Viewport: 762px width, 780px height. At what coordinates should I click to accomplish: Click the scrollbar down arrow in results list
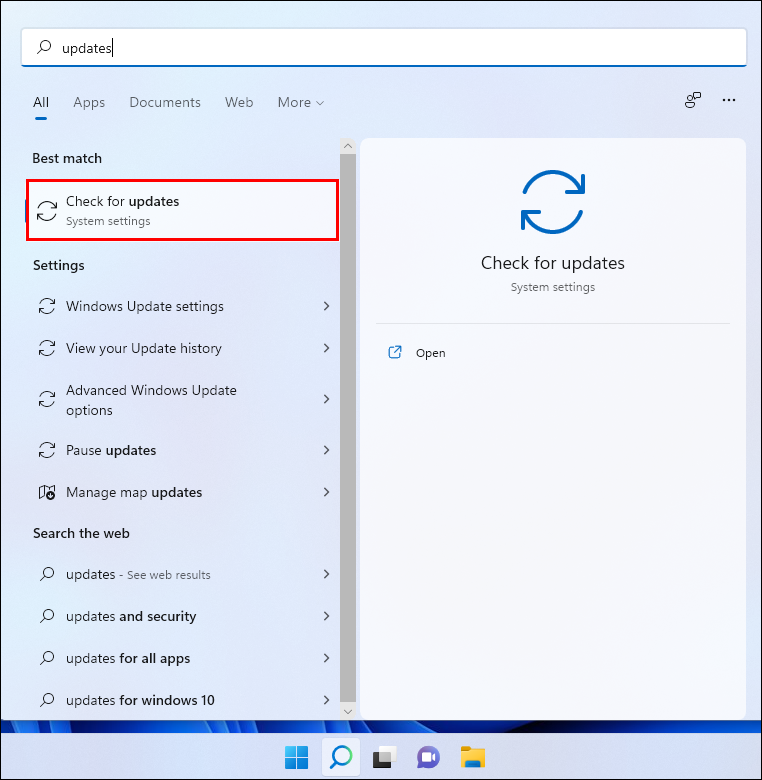(x=348, y=711)
